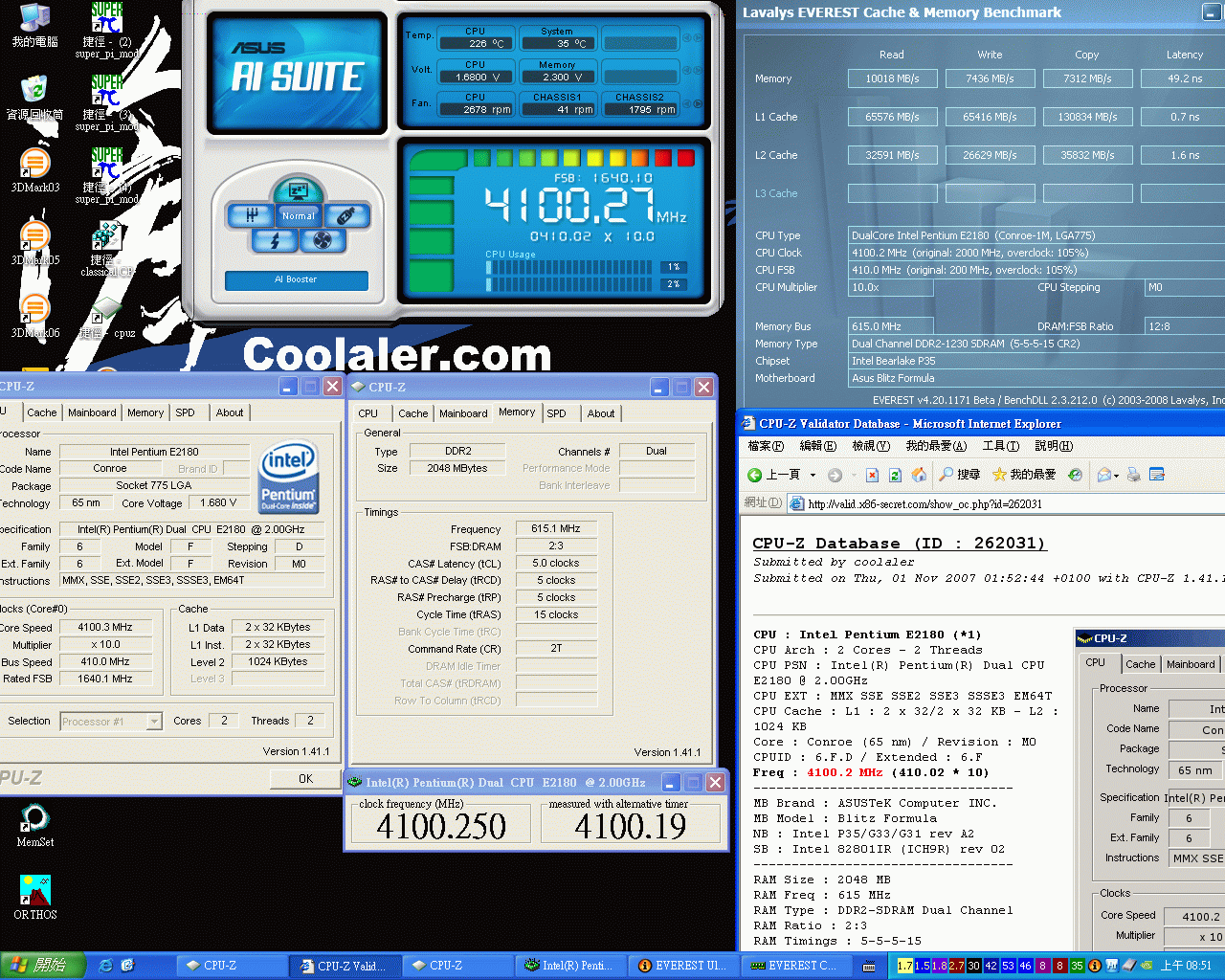The height and width of the screenshot is (980, 1225).
Task: Click the arrows beside the Temp. readings row
Action: click(x=693, y=38)
